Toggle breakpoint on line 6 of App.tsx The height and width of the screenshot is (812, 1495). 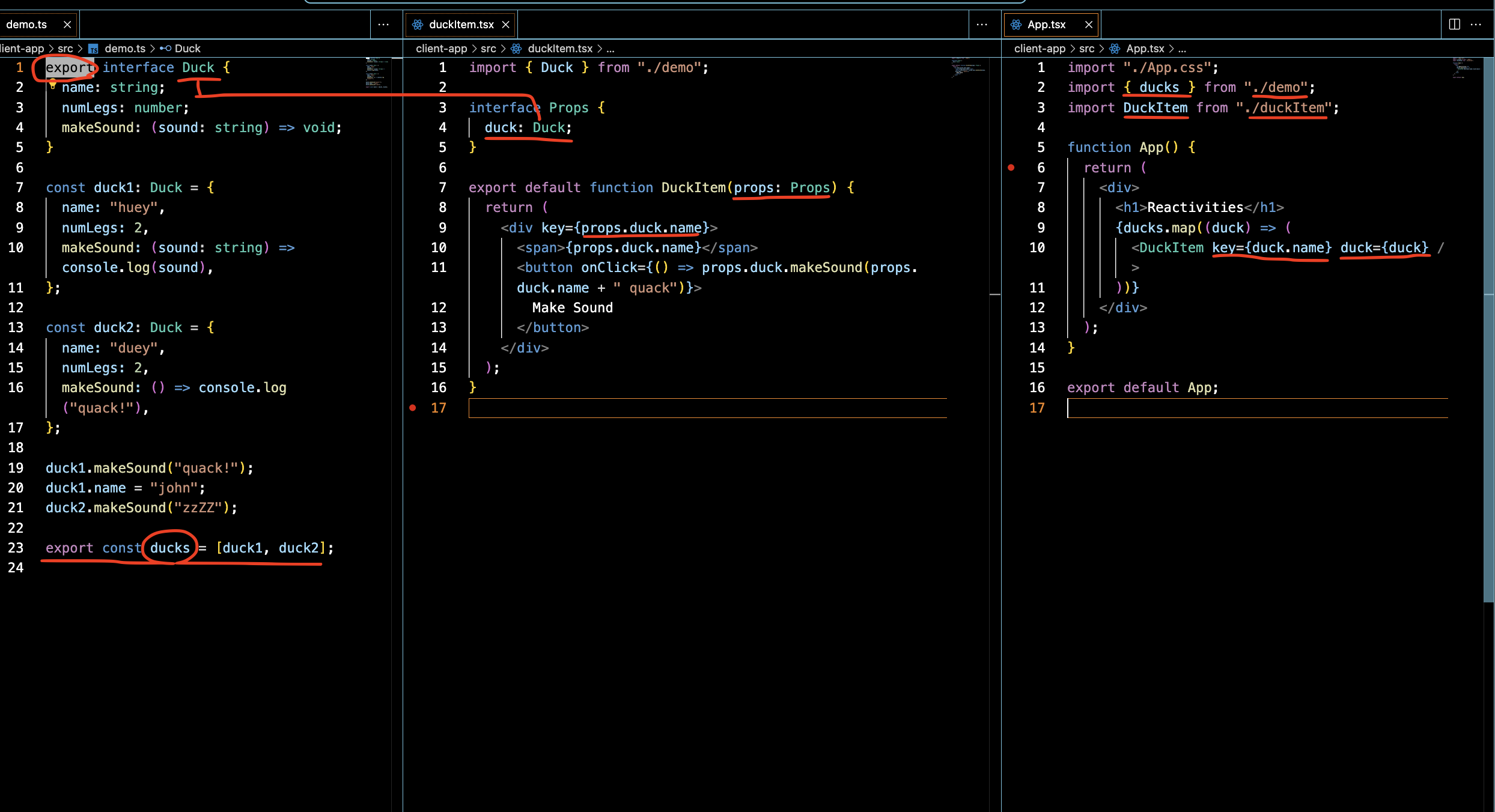[x=1011, y=168]
